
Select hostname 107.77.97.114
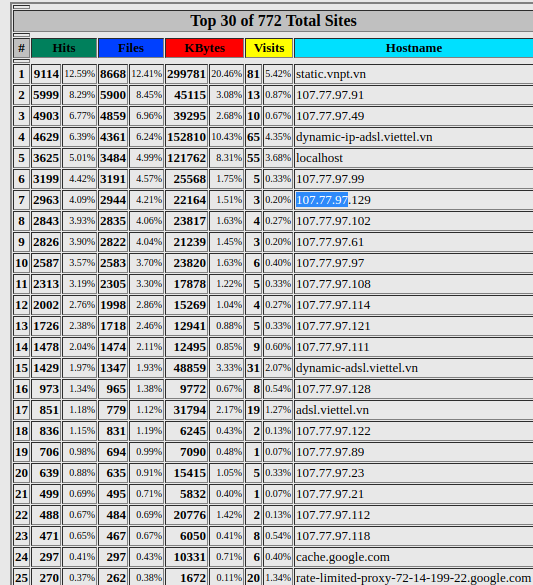[333, 305]
